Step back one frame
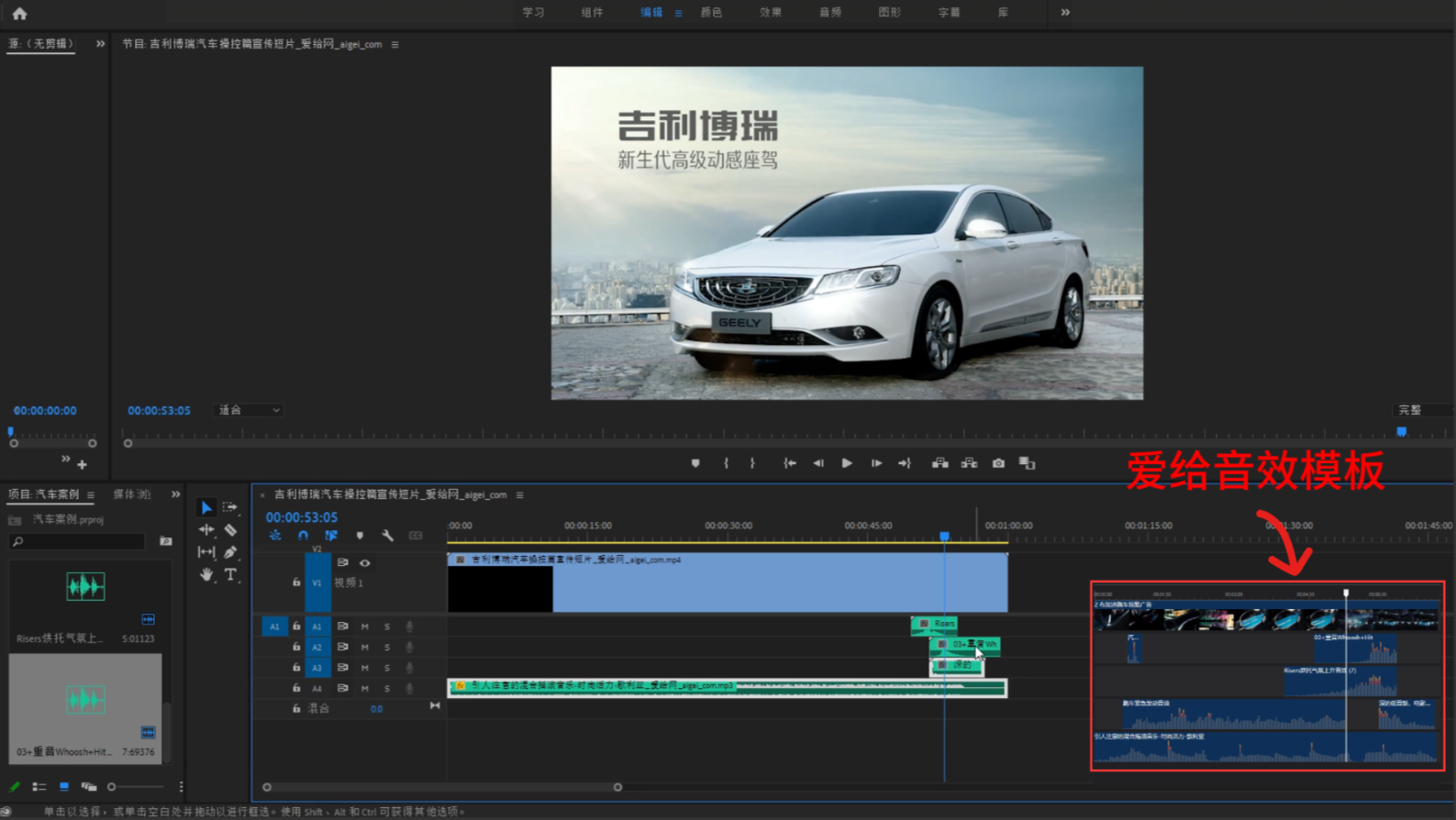This screenshot has width=1456, height=820. coord(818,463)
